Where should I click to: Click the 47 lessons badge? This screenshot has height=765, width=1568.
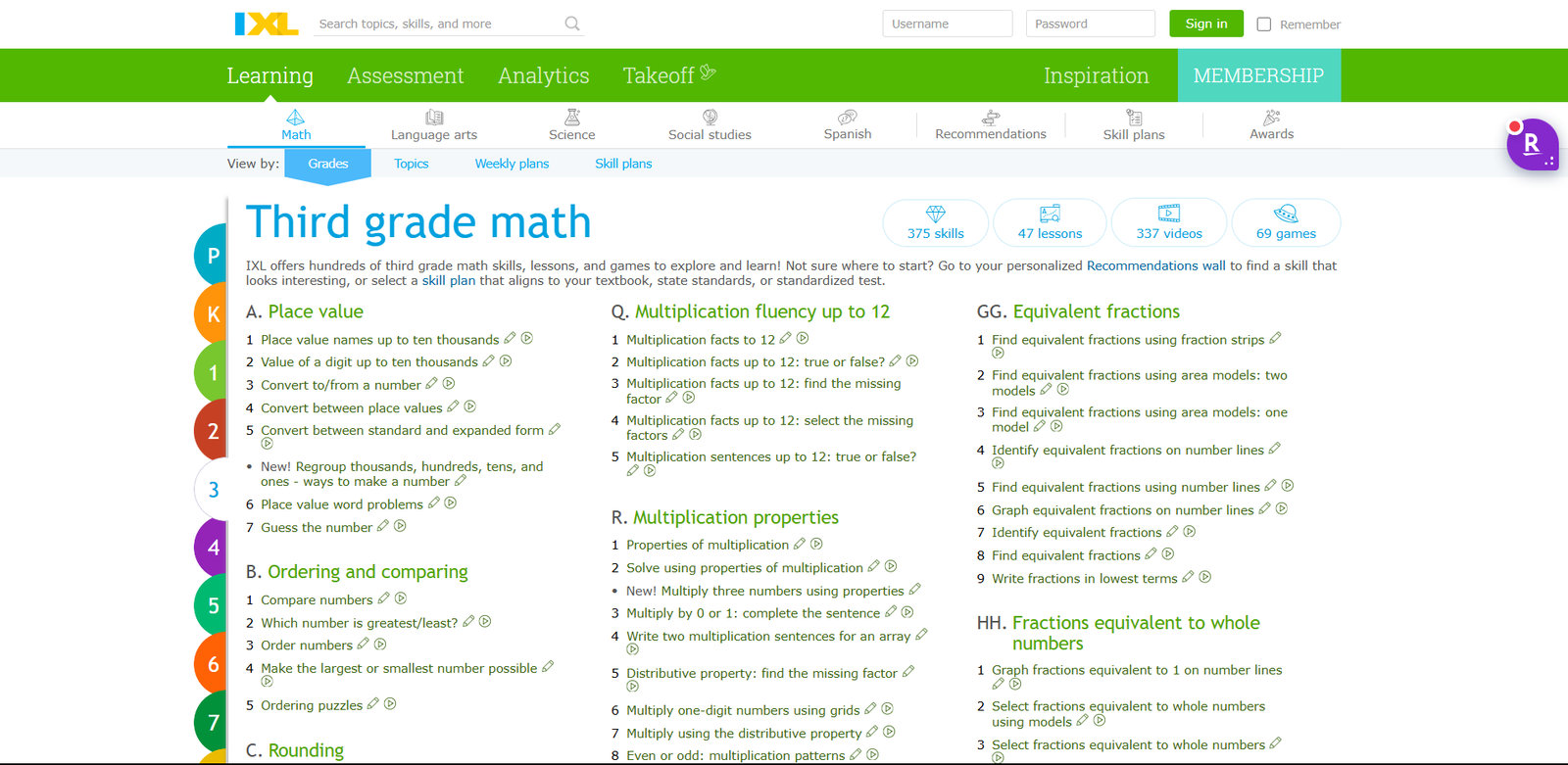pyautogui.click(x=1050, y=222)
